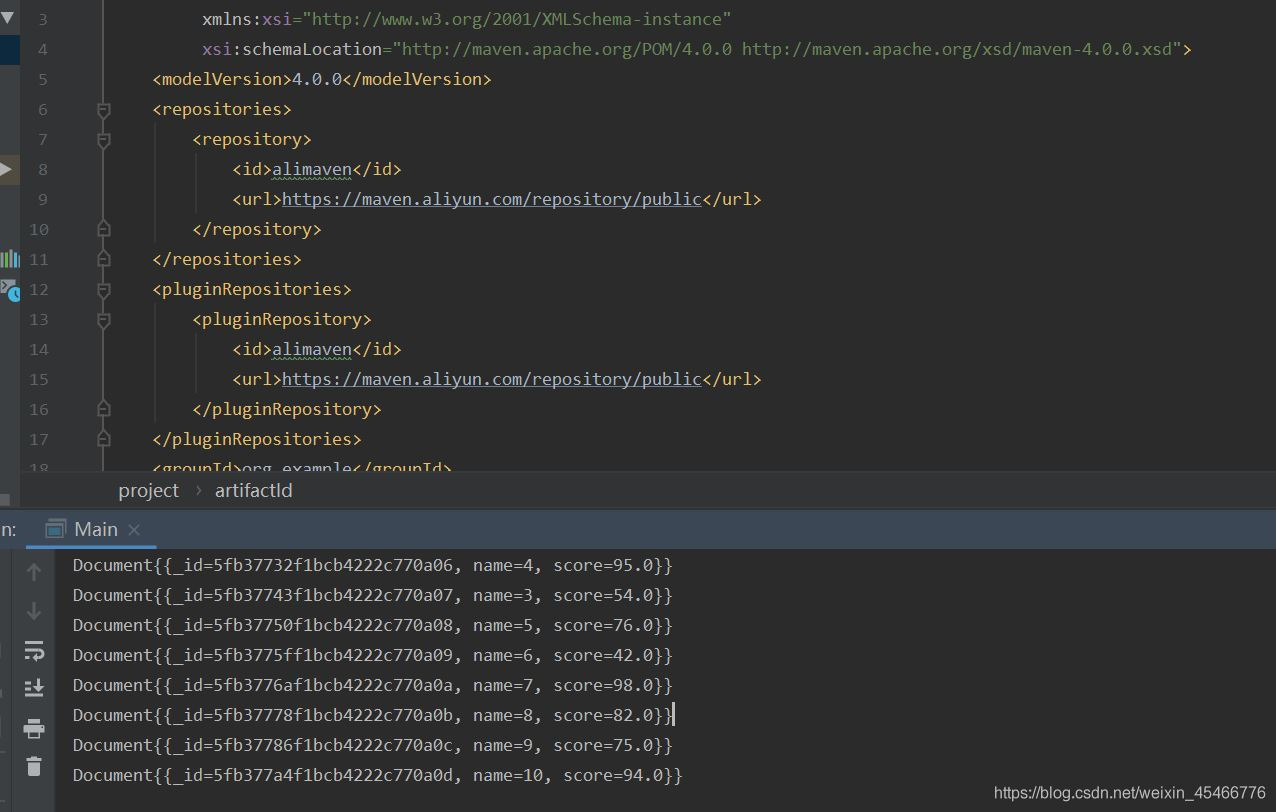Click the left-edge arrow icon beside line 8

[6, 169]
